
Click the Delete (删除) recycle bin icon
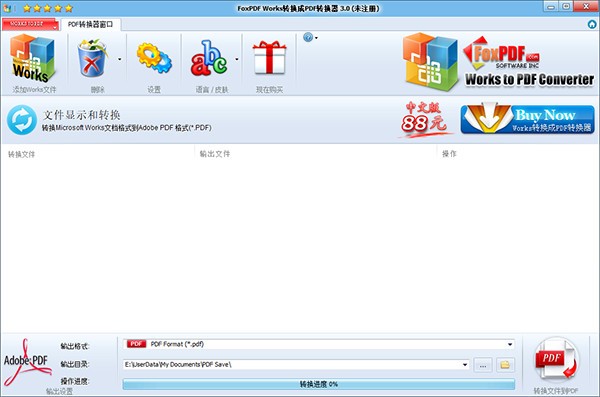pos(92,59)
